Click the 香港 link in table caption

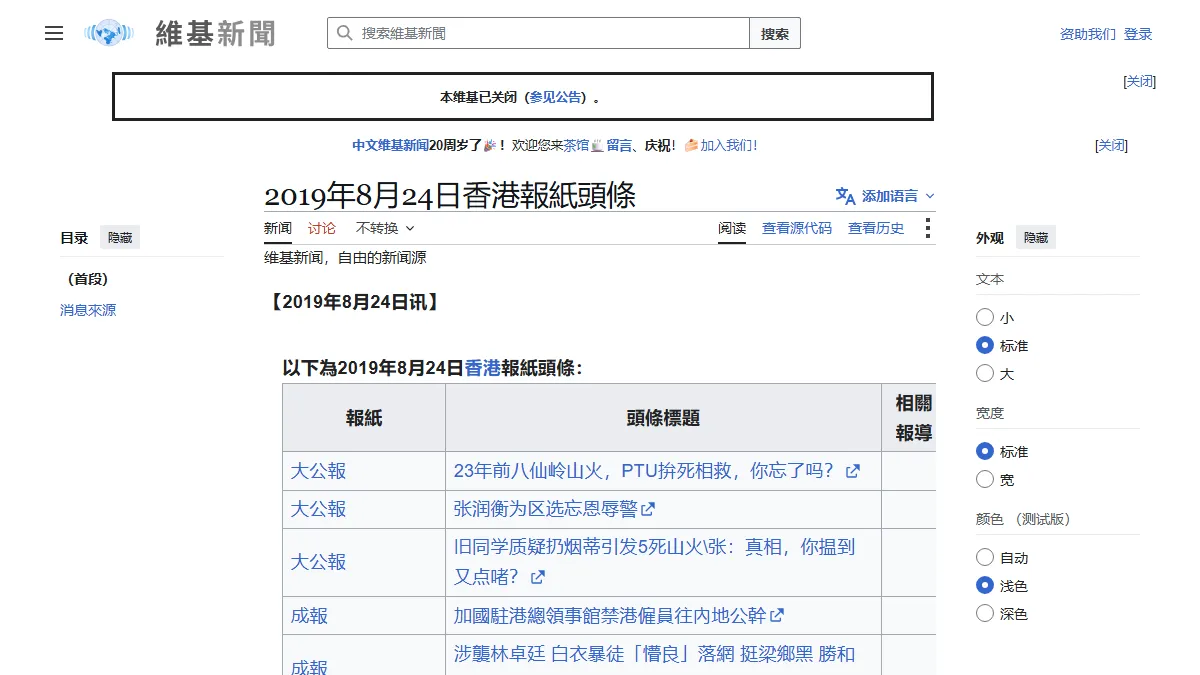(x=483, y=367)
